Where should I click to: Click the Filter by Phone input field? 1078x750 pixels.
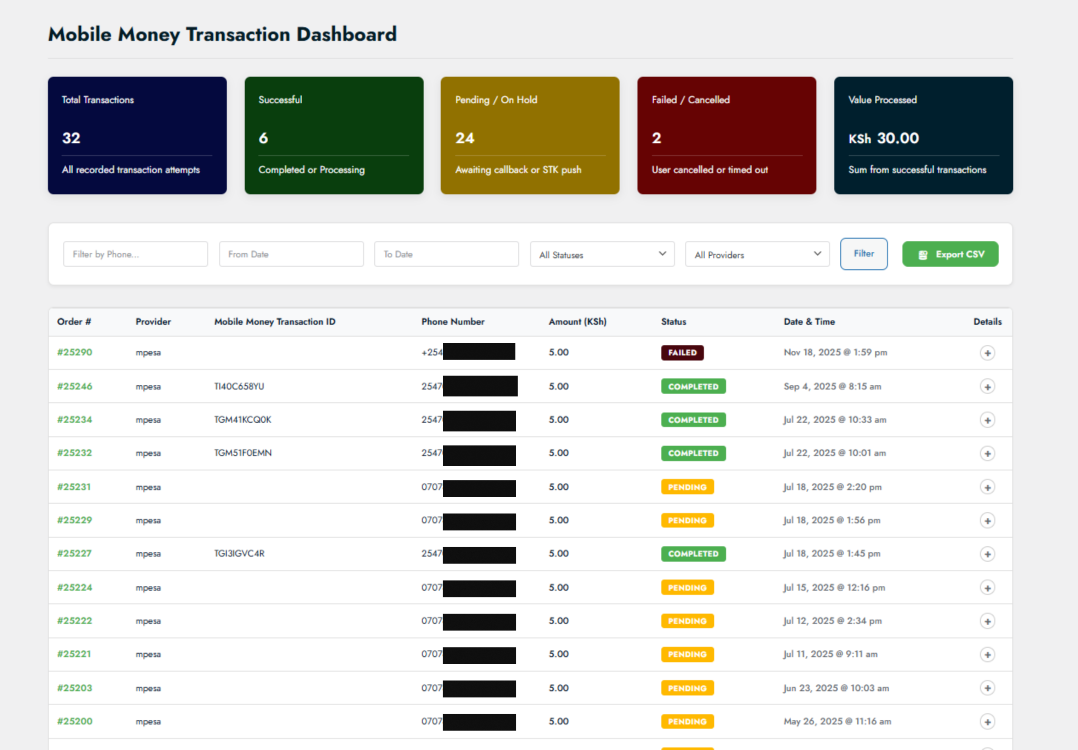135,254
